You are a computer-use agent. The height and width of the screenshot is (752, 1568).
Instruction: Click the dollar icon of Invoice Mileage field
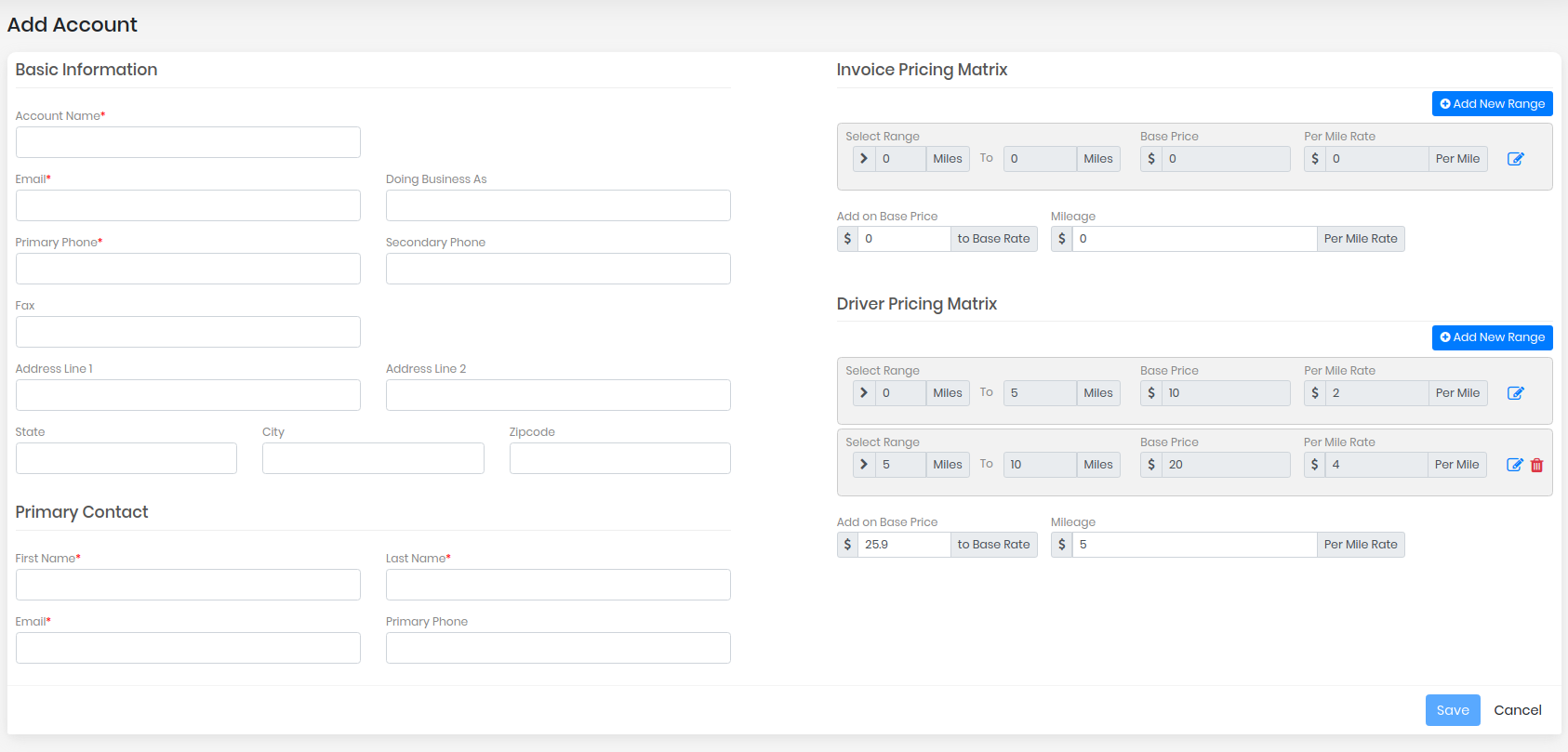pyautogui.click(x=1061, y=239)
